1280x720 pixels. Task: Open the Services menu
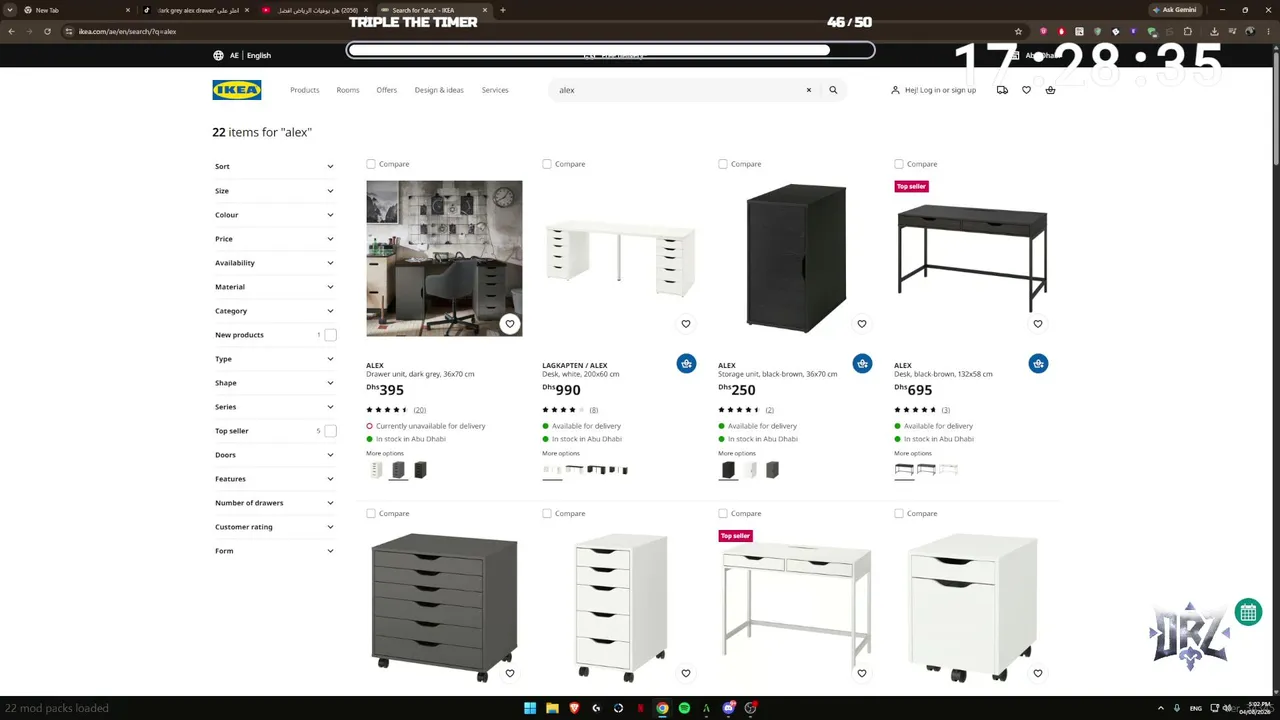pos(495,90)
